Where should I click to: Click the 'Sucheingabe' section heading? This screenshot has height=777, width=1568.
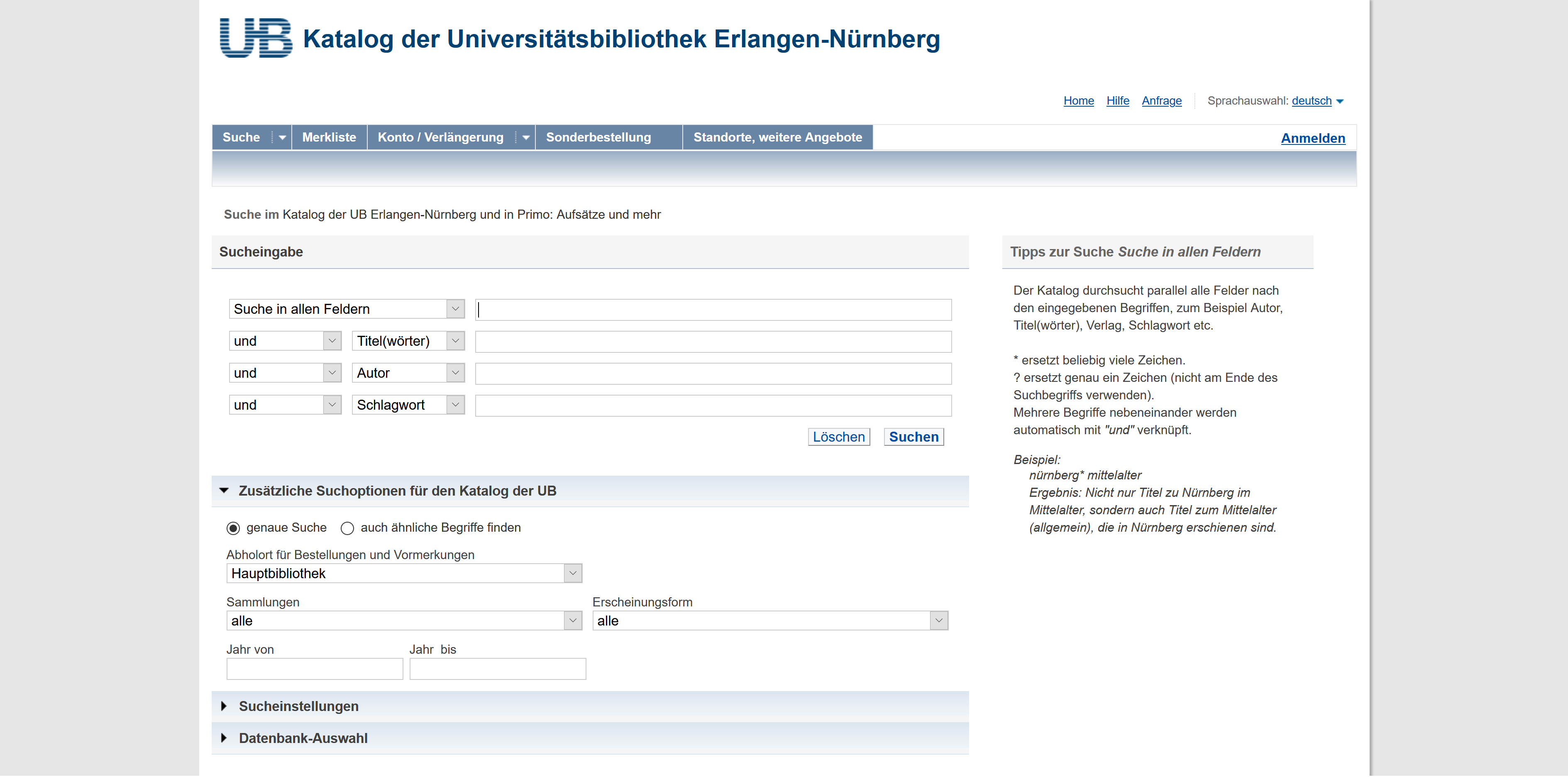(261, 252)
